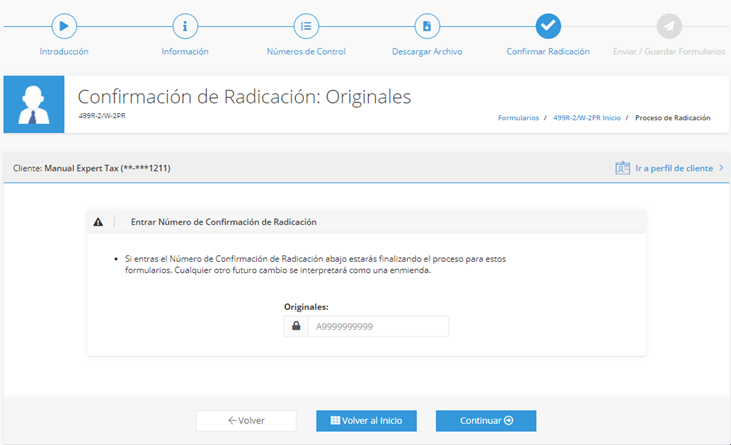The width and height of the screenshot is (731, 445).
Task: Click the Descargar Archivo file icon
Action: click(x=427, y=26)
